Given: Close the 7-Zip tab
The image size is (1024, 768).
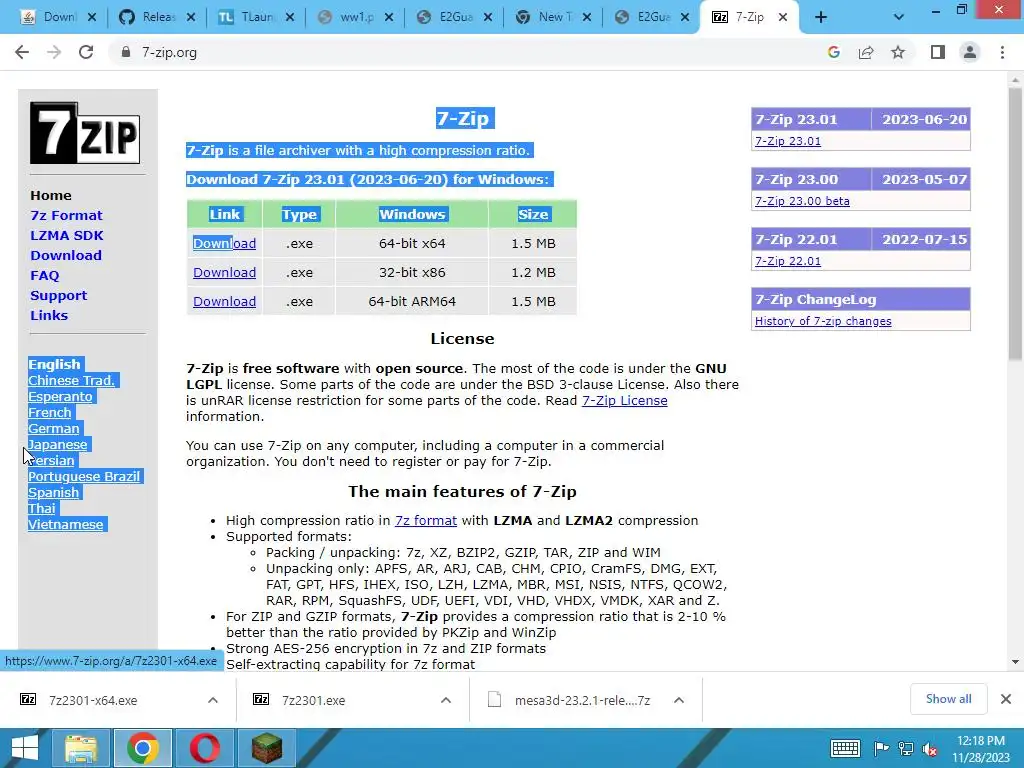Looking at the screenshot, I should pyautogui.click(x=783, y=18).
